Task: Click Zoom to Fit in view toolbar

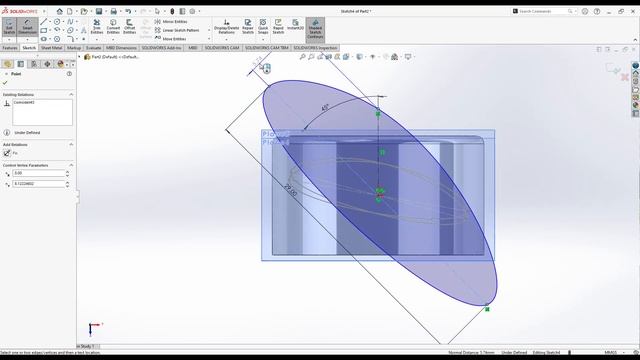Action: [x=302, y=57]
